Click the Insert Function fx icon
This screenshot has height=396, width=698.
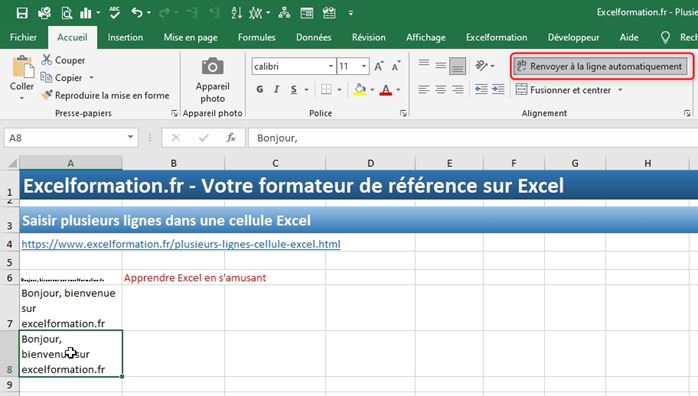[231, 138]
